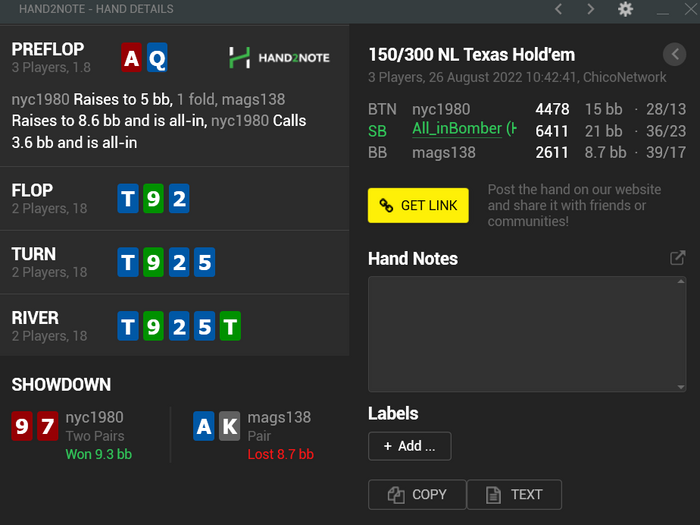Click mags138 in the BB row
This screenshot has height=525, width=700.
444,153
